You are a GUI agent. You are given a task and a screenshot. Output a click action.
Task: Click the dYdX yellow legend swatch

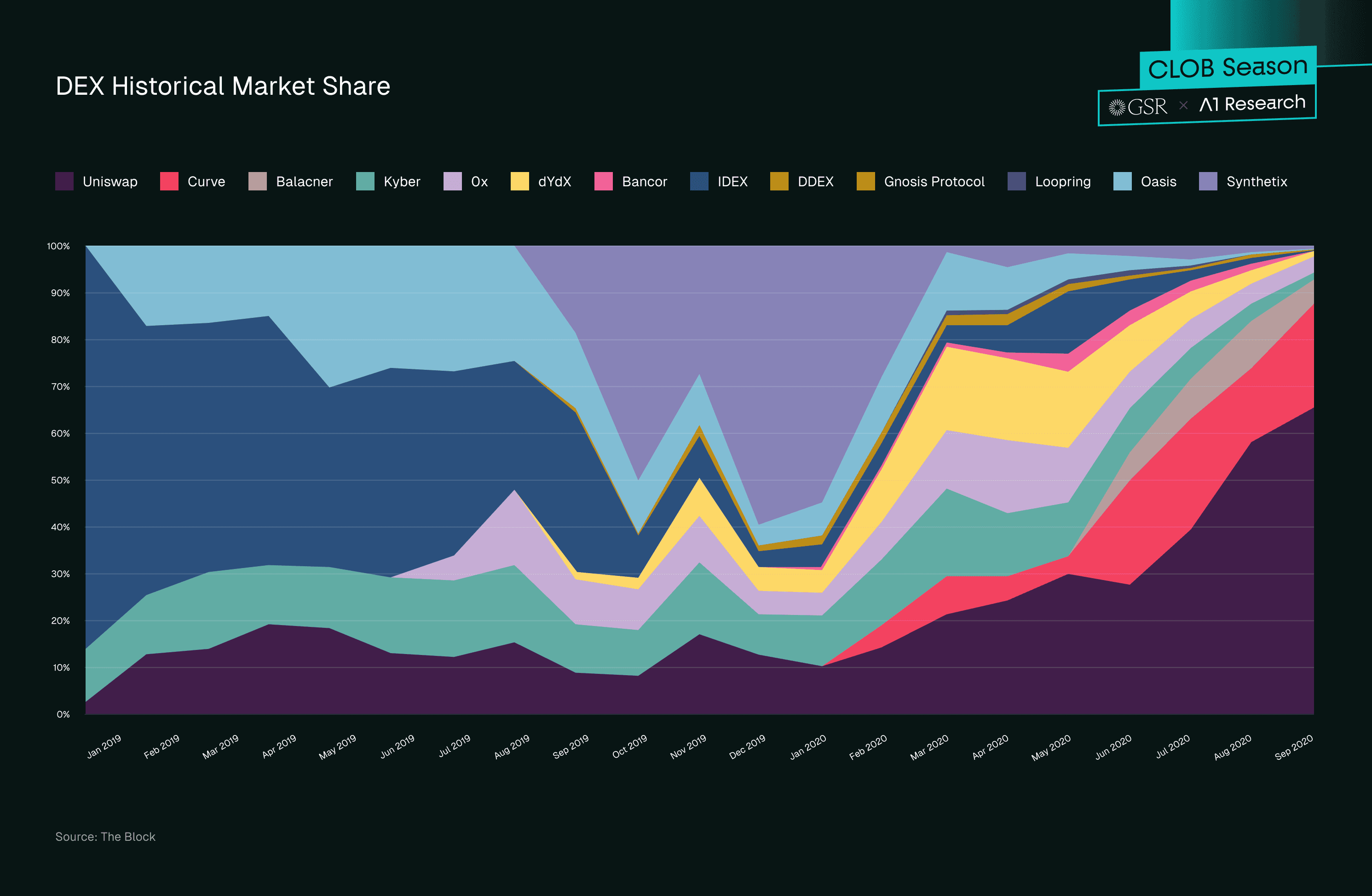point(520,181)
